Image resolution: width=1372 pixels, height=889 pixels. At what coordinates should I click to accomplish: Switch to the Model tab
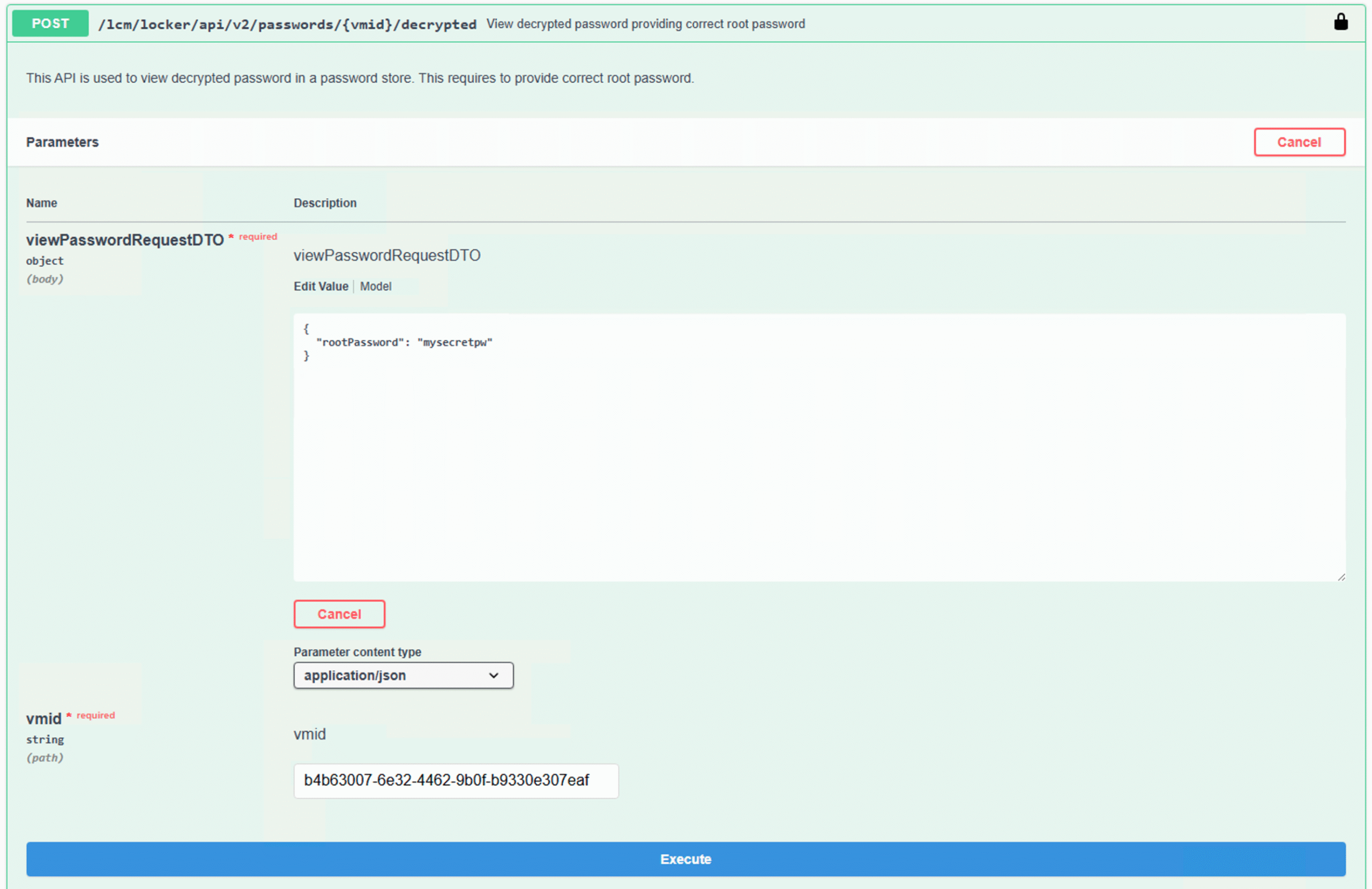pyautogui.click(x=375, y=286)
